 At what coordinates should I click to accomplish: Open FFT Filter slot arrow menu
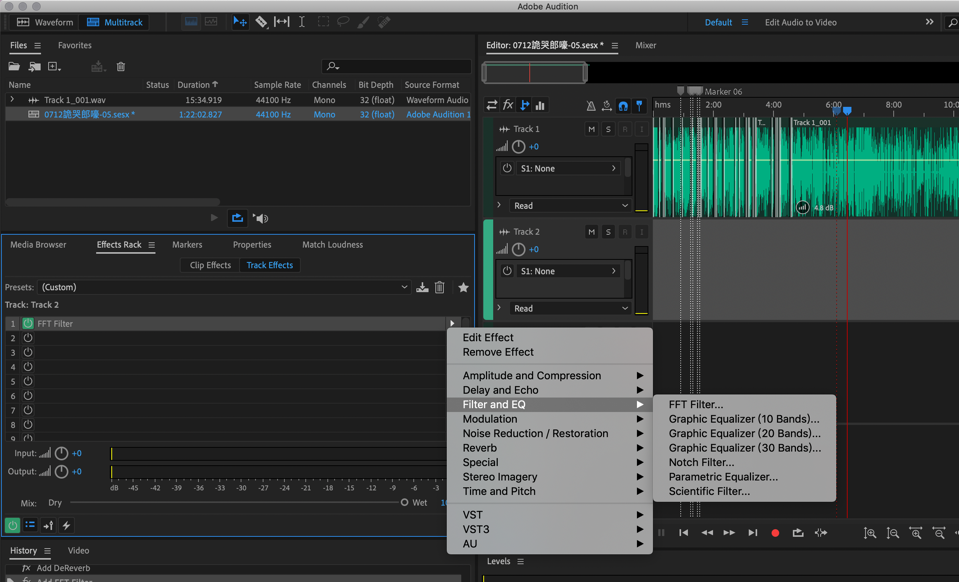pyautogui.click(x=452, y=323)
